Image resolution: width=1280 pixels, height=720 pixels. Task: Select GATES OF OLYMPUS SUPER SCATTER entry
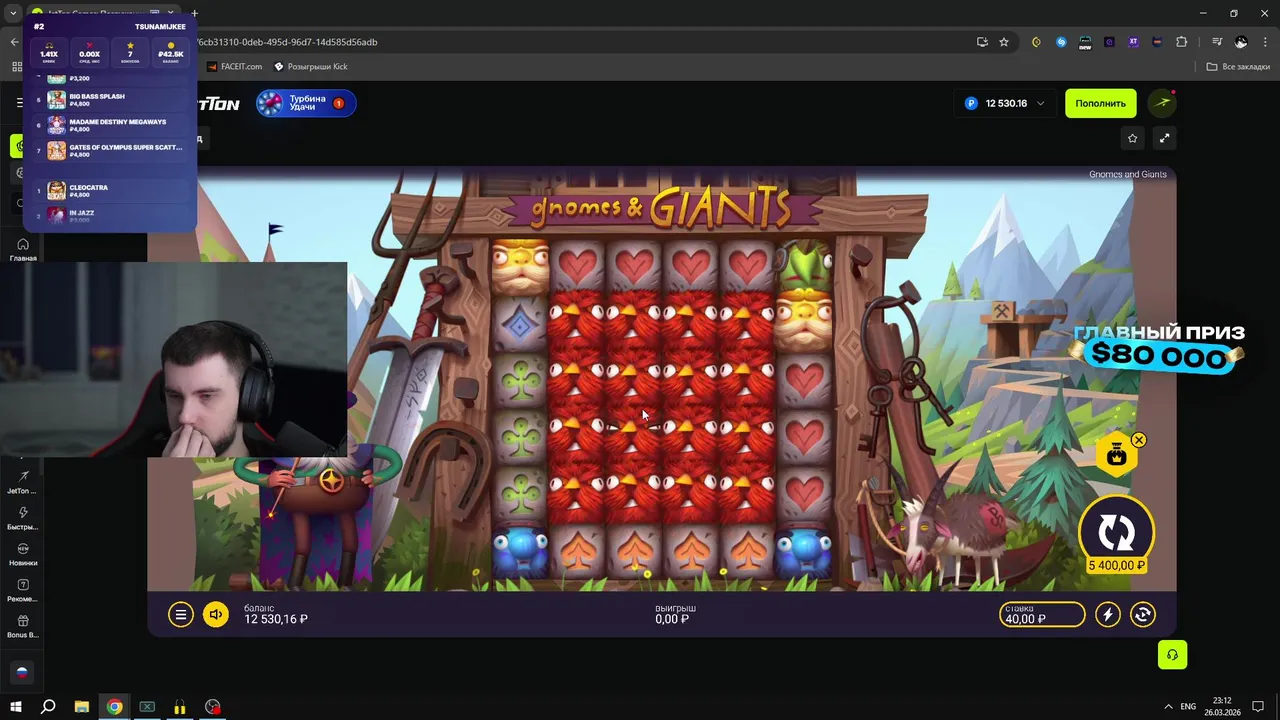[110, 150]
